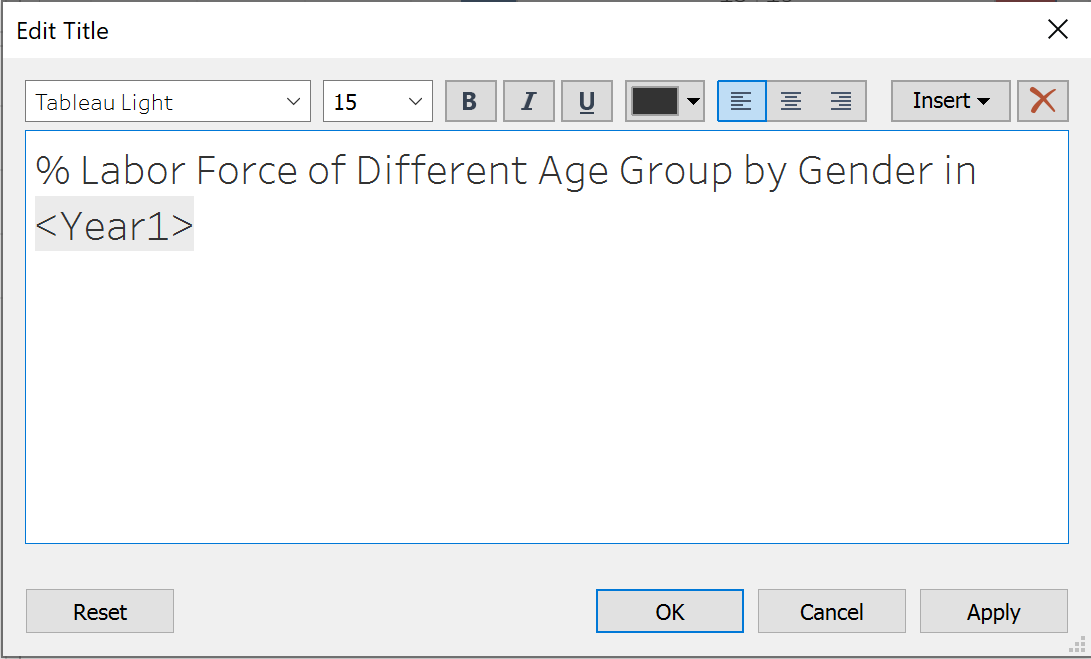The image size is (1091, 659).
Task: Center-align the title text
Action: click(x=791, y=101)
